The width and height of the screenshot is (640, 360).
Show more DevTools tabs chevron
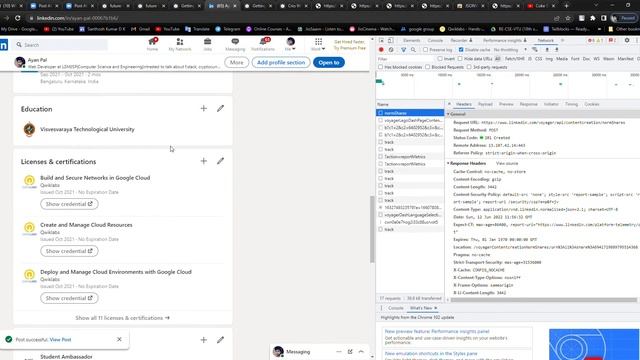pos(562,40)
